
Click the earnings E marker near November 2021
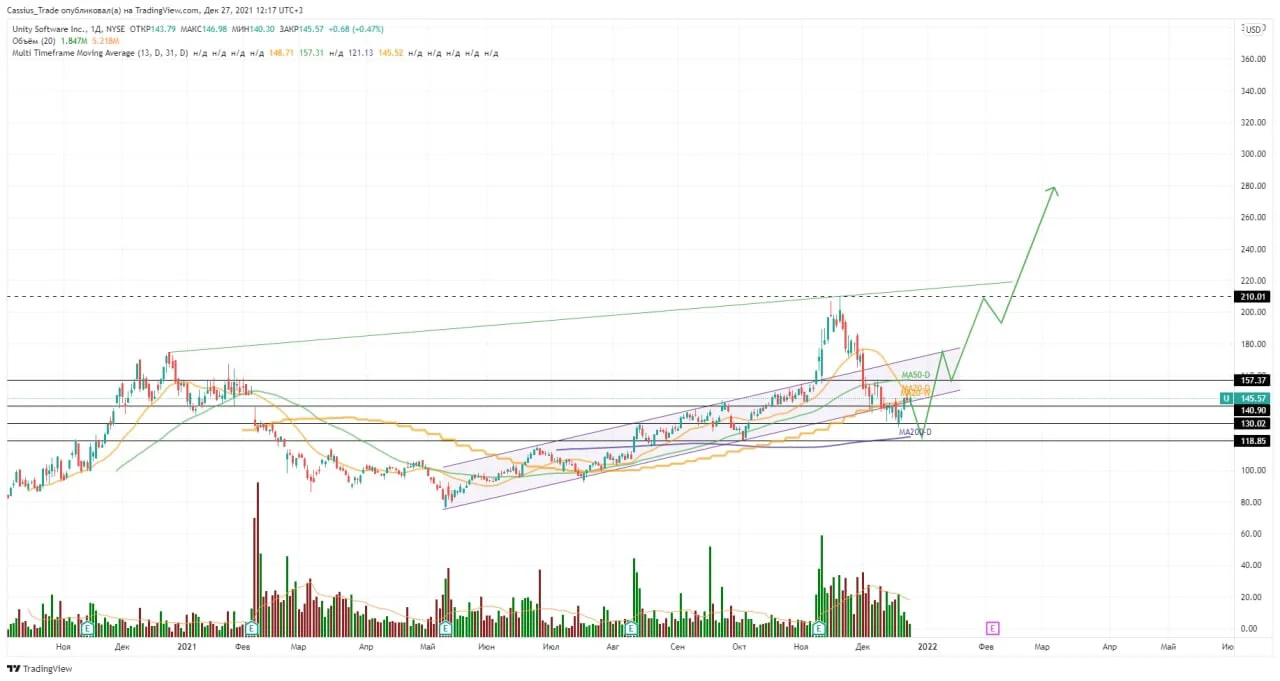819,628
